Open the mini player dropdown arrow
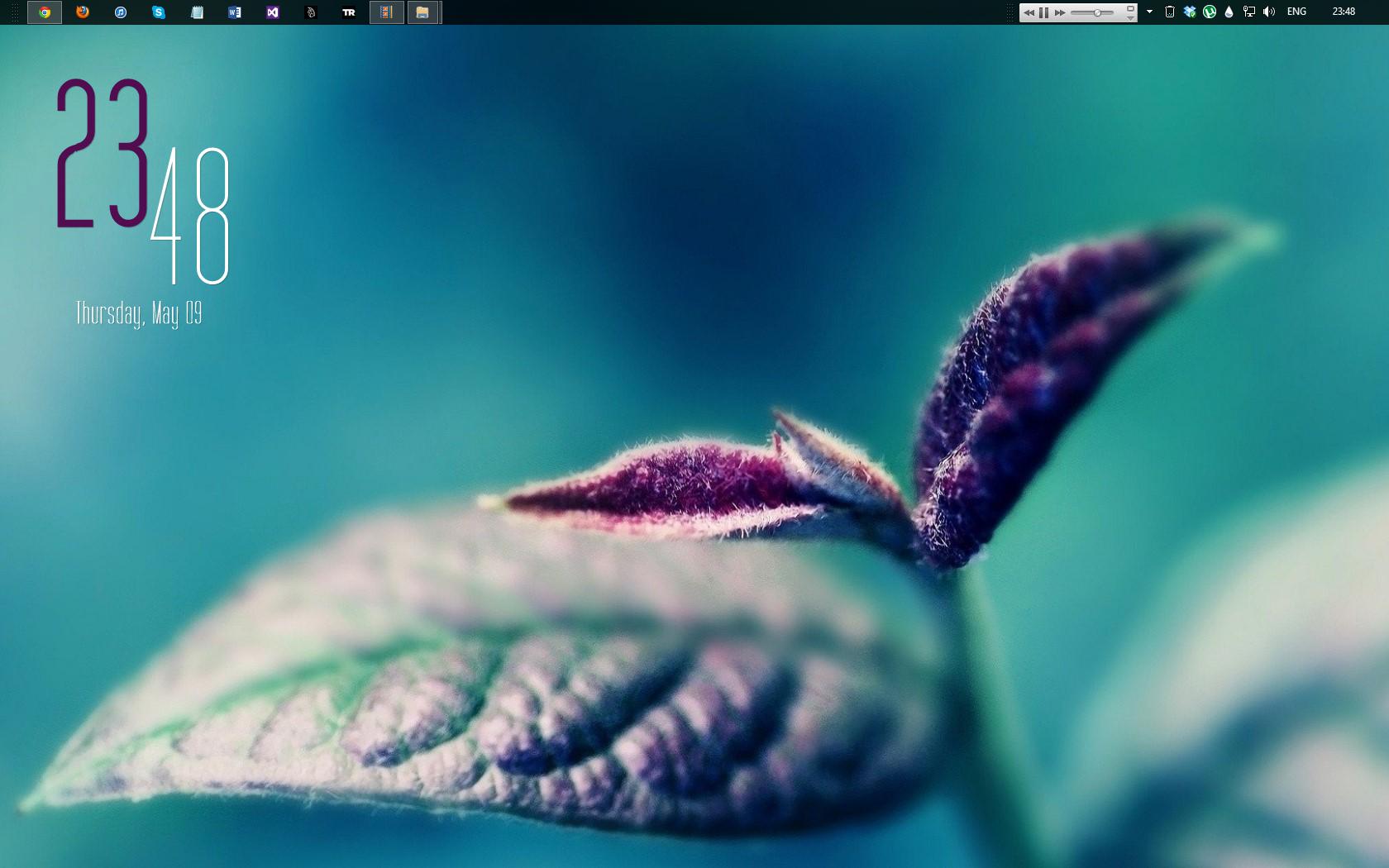The image size is (1389, 868). point(1130,17)
